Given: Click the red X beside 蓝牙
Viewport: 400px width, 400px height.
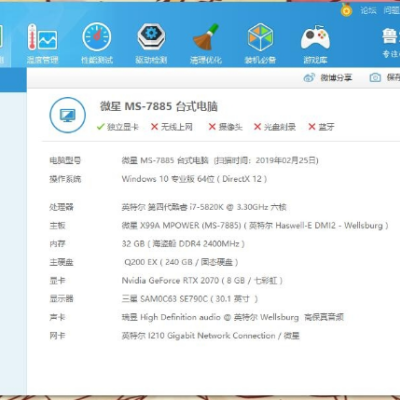Looking at the screenshot, I should pyautogui.click(x=312, y=127).
